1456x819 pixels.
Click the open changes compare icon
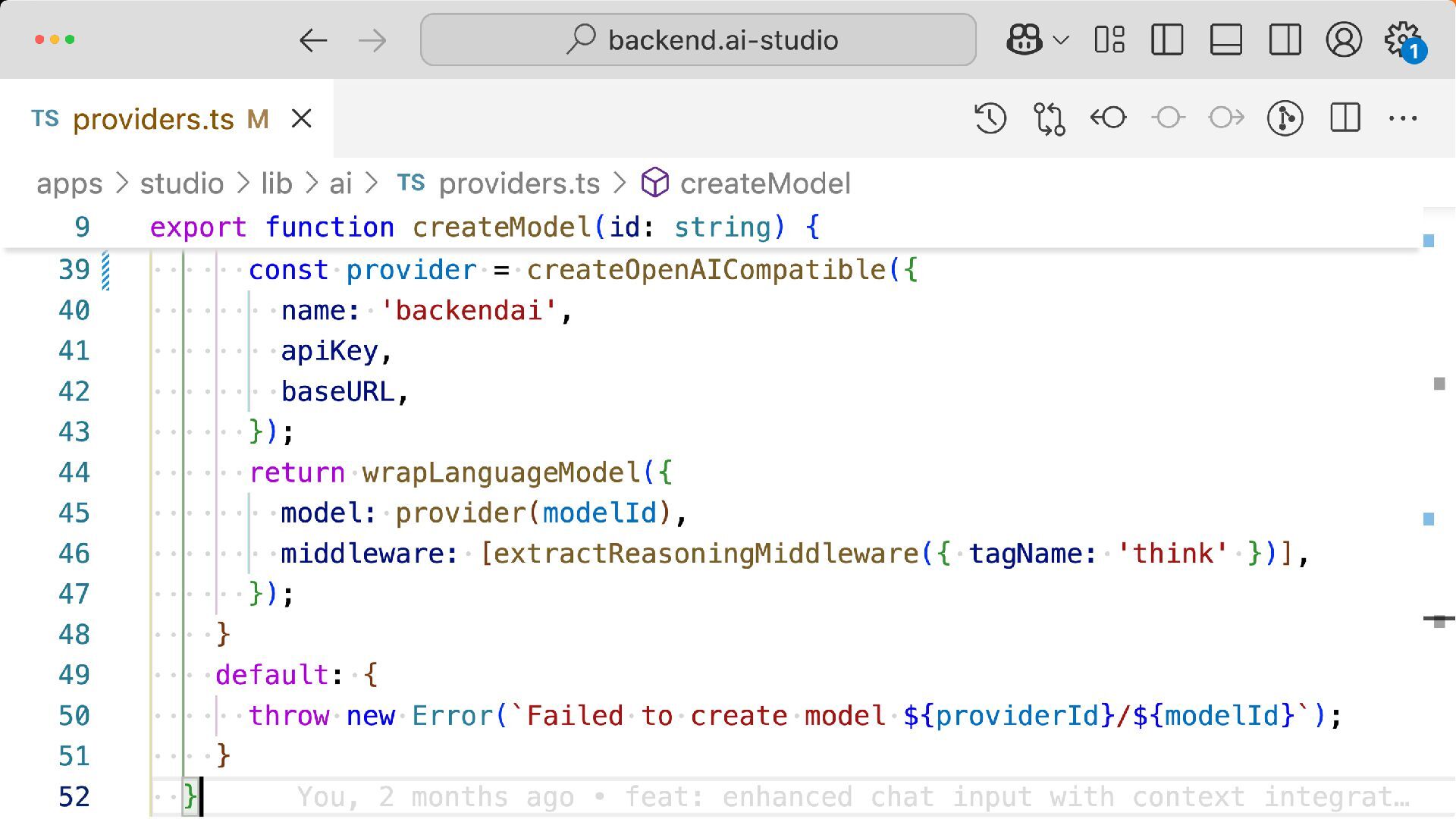[1049, 118]
